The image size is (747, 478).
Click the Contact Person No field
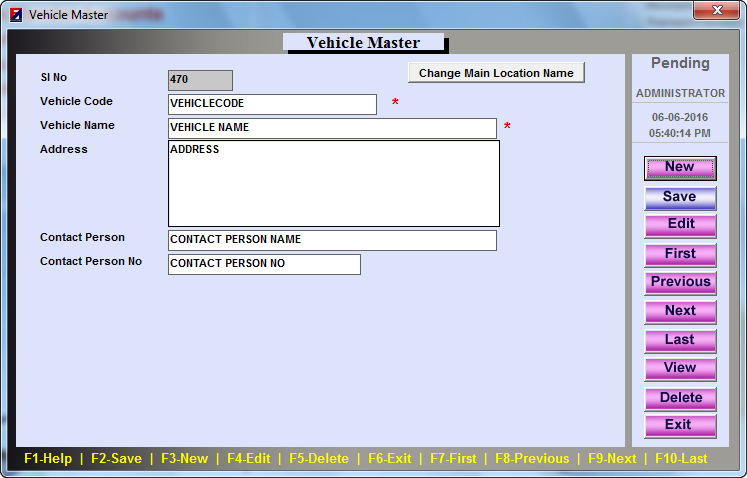pyautogui.click(x=264, y=264)
